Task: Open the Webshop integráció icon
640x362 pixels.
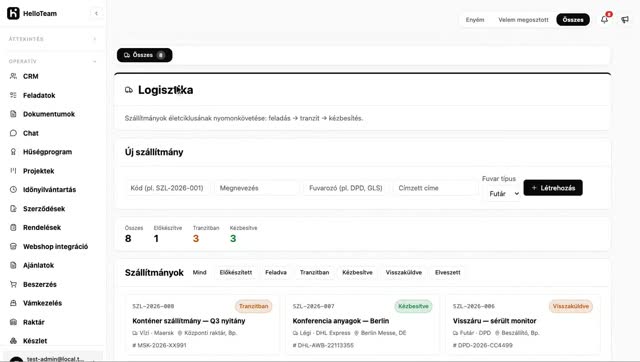Action: tap(13, 246)
